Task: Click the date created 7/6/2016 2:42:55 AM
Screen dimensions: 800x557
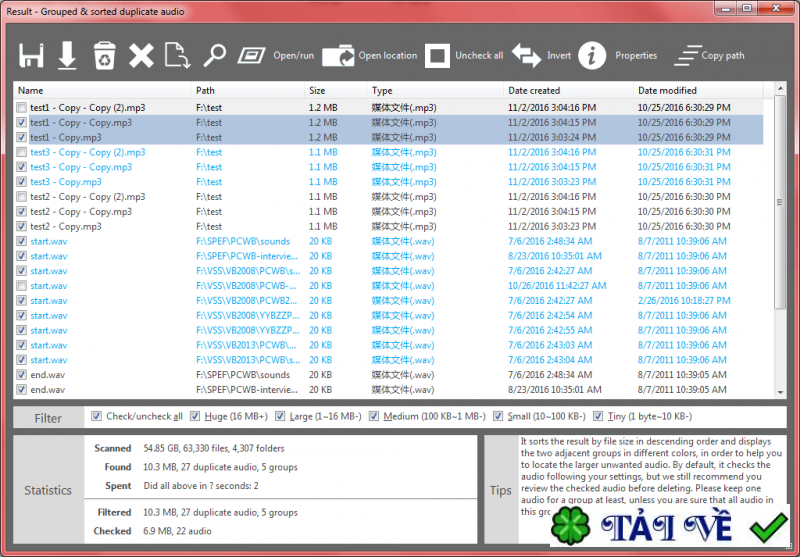Action: point(550,330)
